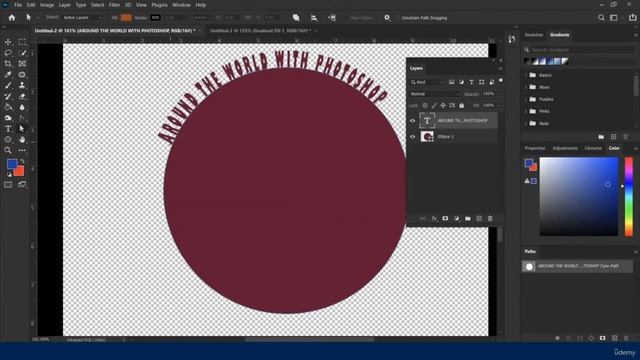Toggle the type layer filter in Layers
640x360 pixels.
(471, 82)
